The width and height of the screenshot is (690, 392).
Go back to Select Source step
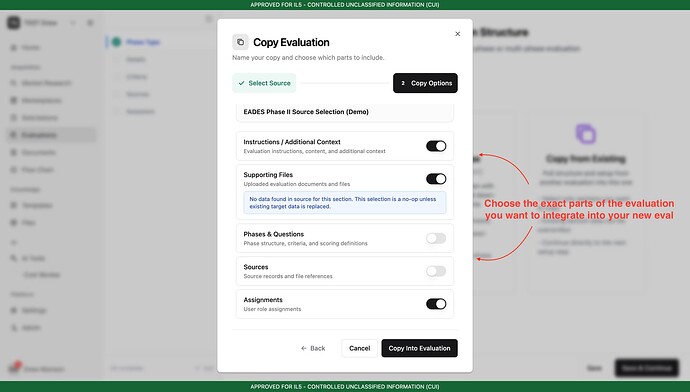(264, 83)
